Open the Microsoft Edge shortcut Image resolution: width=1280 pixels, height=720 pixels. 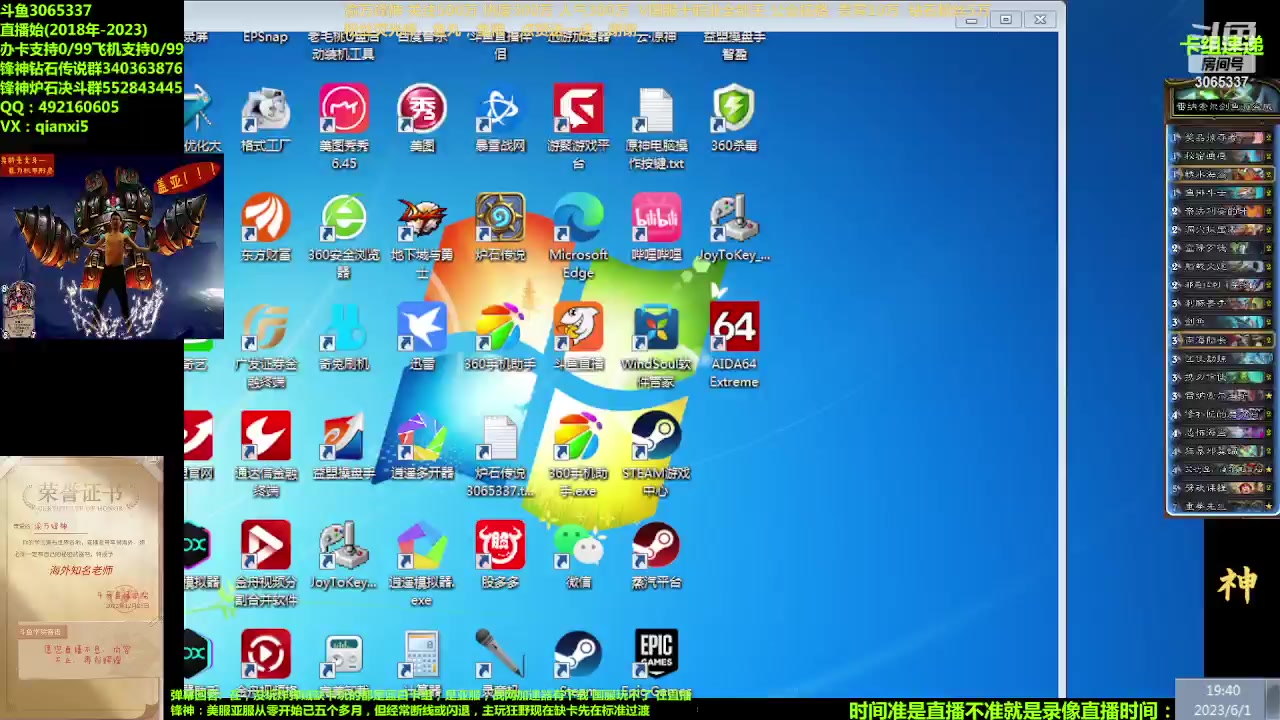pos(578,236)
